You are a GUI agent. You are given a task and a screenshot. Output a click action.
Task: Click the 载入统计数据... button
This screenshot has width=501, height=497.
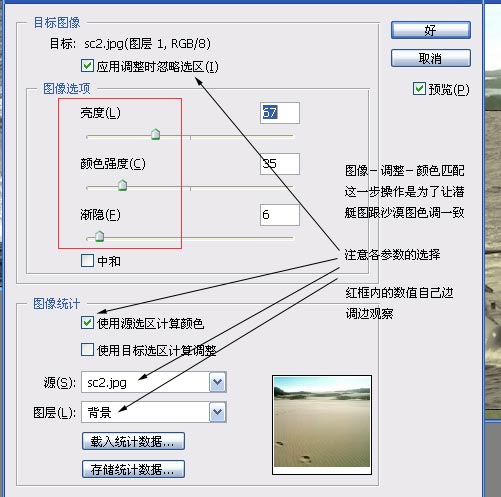click(133, 441)
